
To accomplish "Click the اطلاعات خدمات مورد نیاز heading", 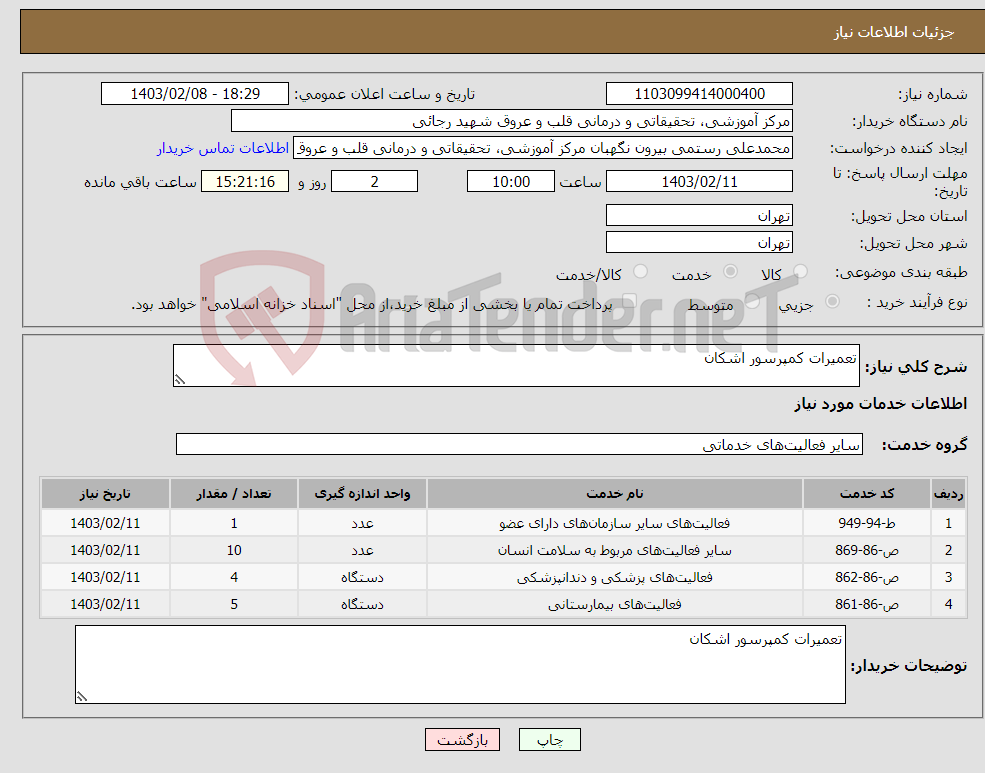I will pos(881,403).
